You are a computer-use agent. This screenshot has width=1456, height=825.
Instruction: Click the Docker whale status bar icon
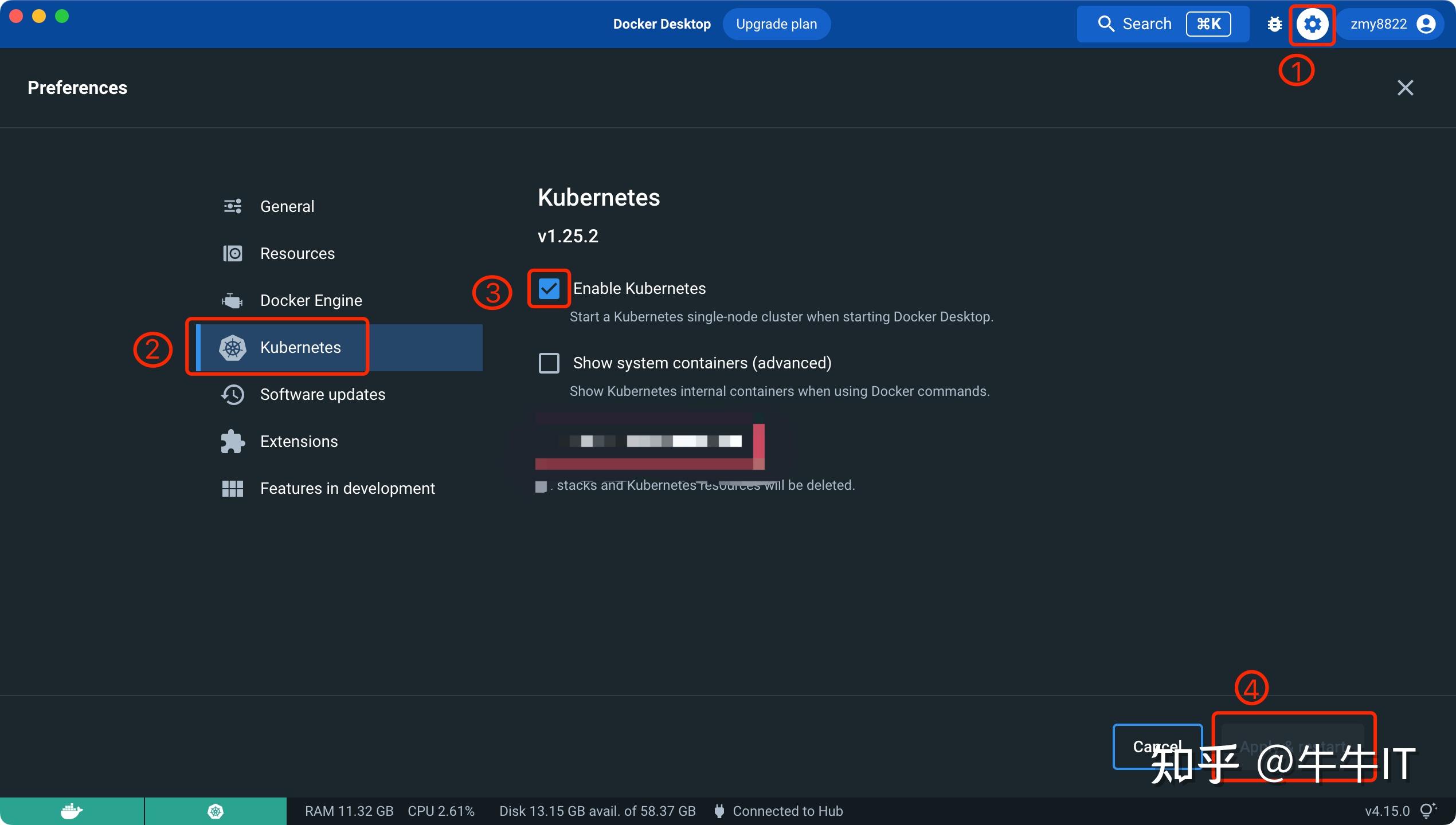[x=71, y=810]
